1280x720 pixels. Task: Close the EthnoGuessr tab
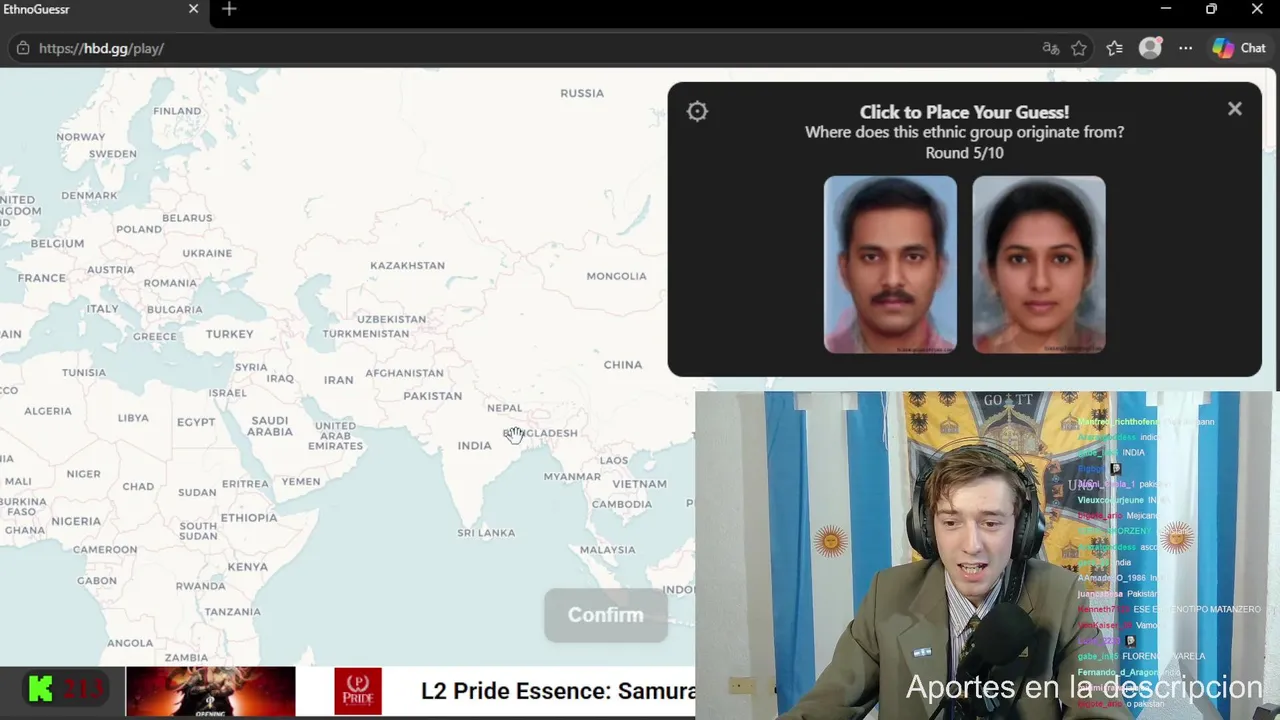tap(194, 9)
